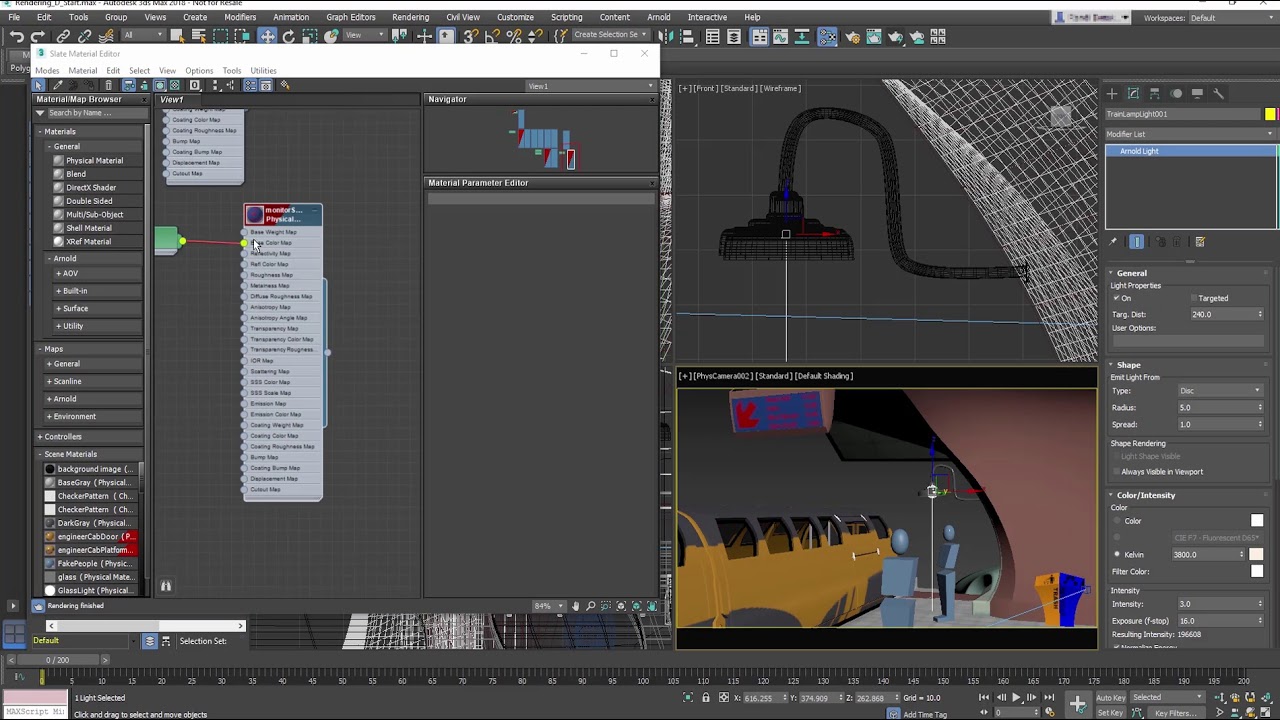Open the Workspaces dropdown
The image size is (1280, 720).
(x=1230, y=18)
